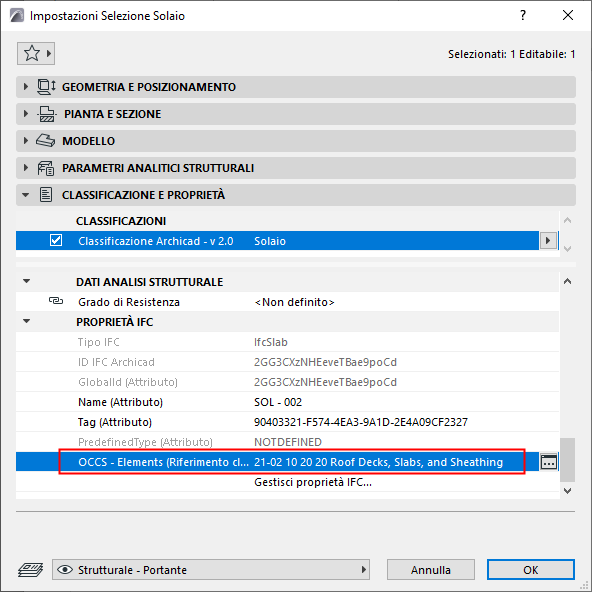Expand the Modello panel
Viewport: 592px width, 592px height.
[26, 141]
